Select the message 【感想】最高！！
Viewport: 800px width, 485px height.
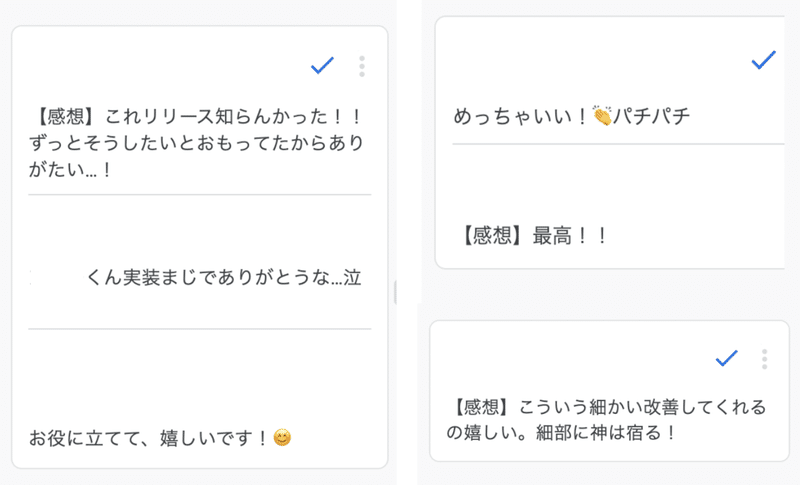tap(531, 236)
